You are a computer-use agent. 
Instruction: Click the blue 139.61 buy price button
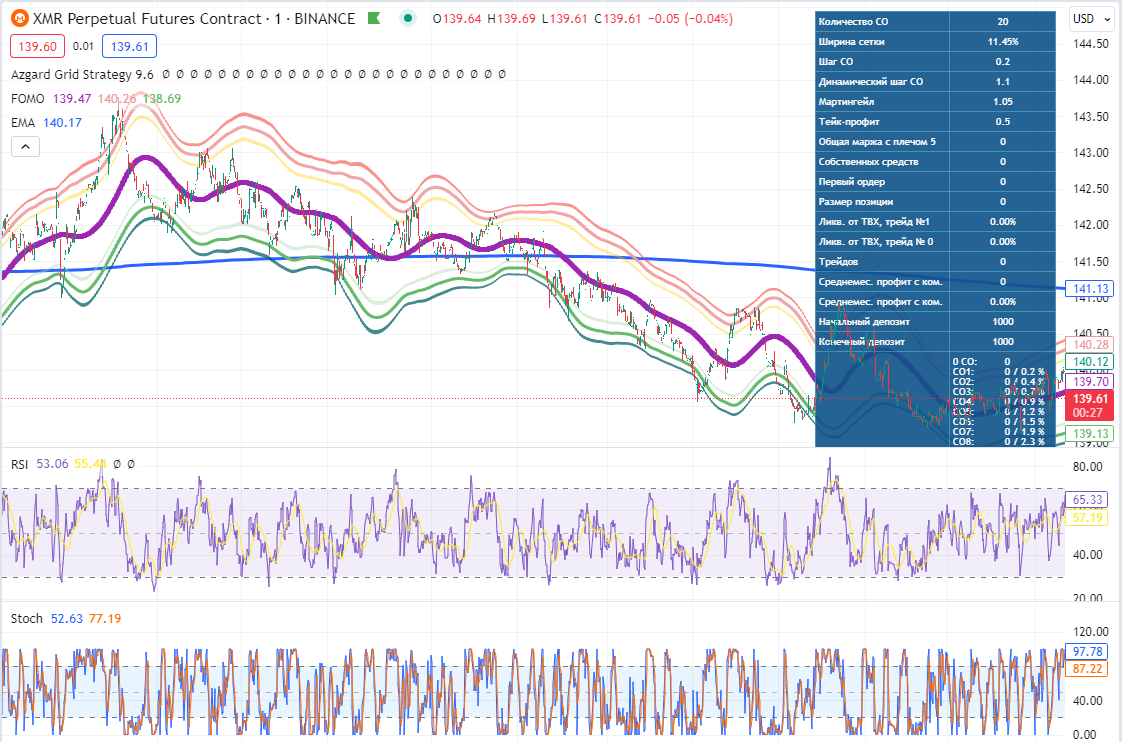point(130,46)
